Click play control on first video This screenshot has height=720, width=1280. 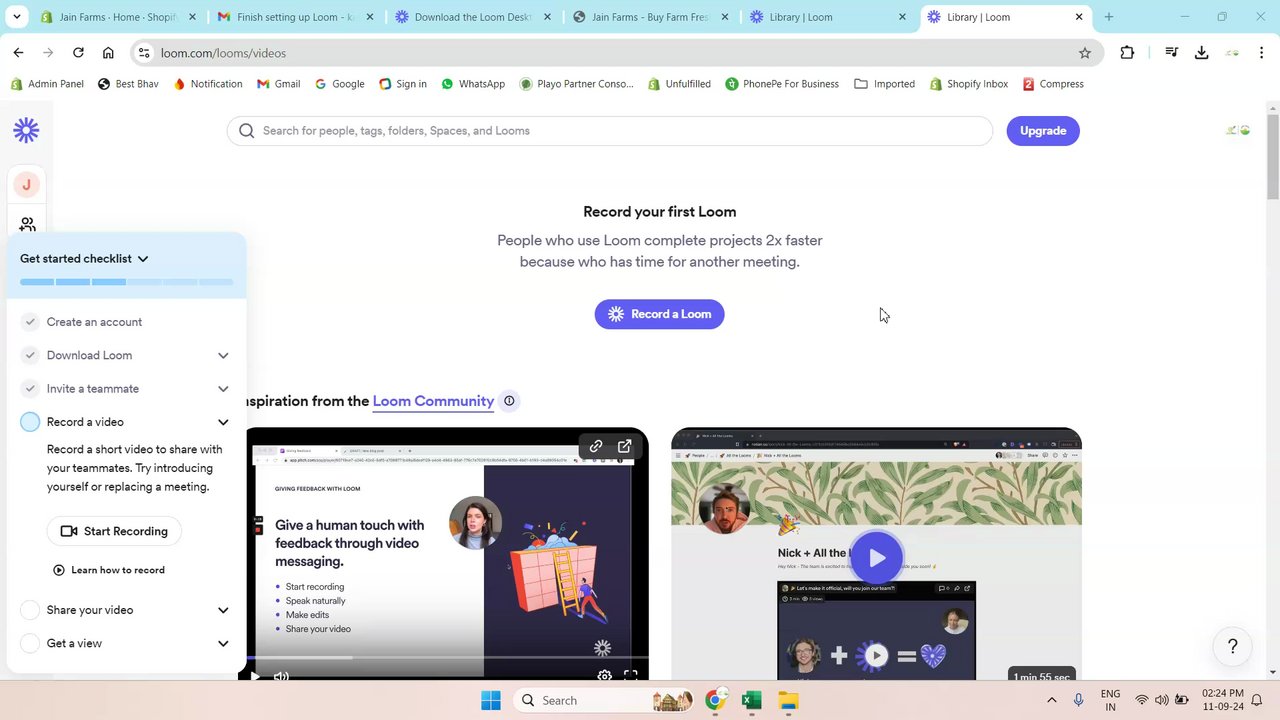[254, 676]
